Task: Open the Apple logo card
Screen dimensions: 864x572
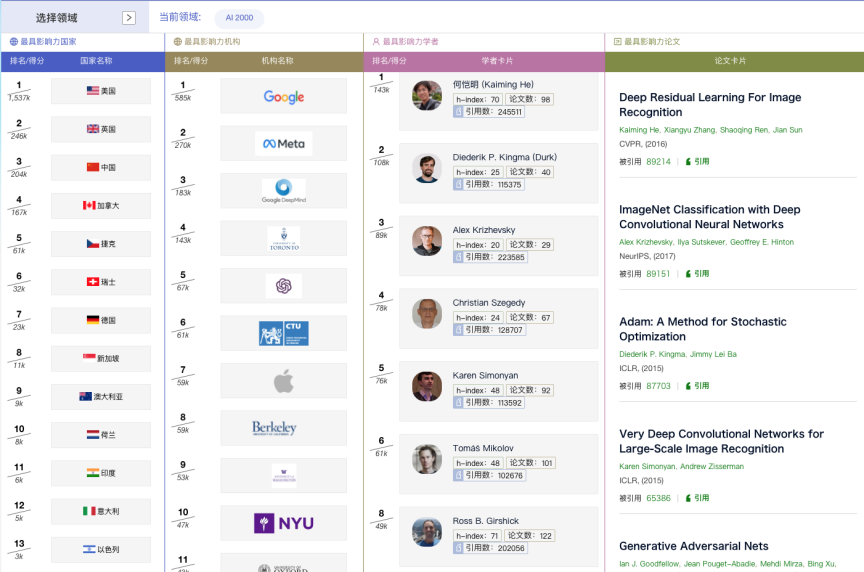Action: click(284, 381)
